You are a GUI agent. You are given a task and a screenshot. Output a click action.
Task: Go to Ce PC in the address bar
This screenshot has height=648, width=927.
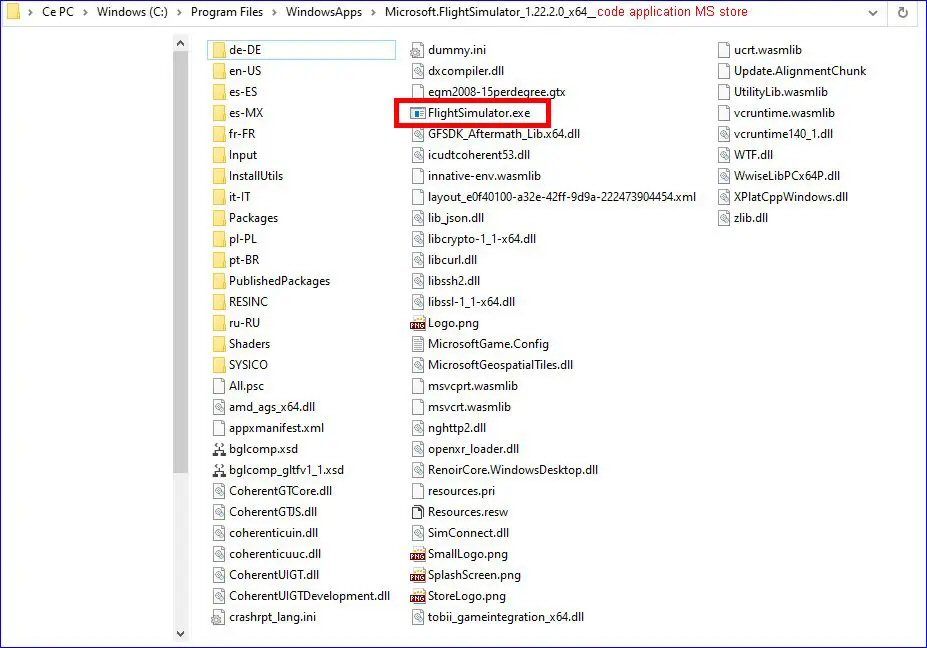coord(58,12)
